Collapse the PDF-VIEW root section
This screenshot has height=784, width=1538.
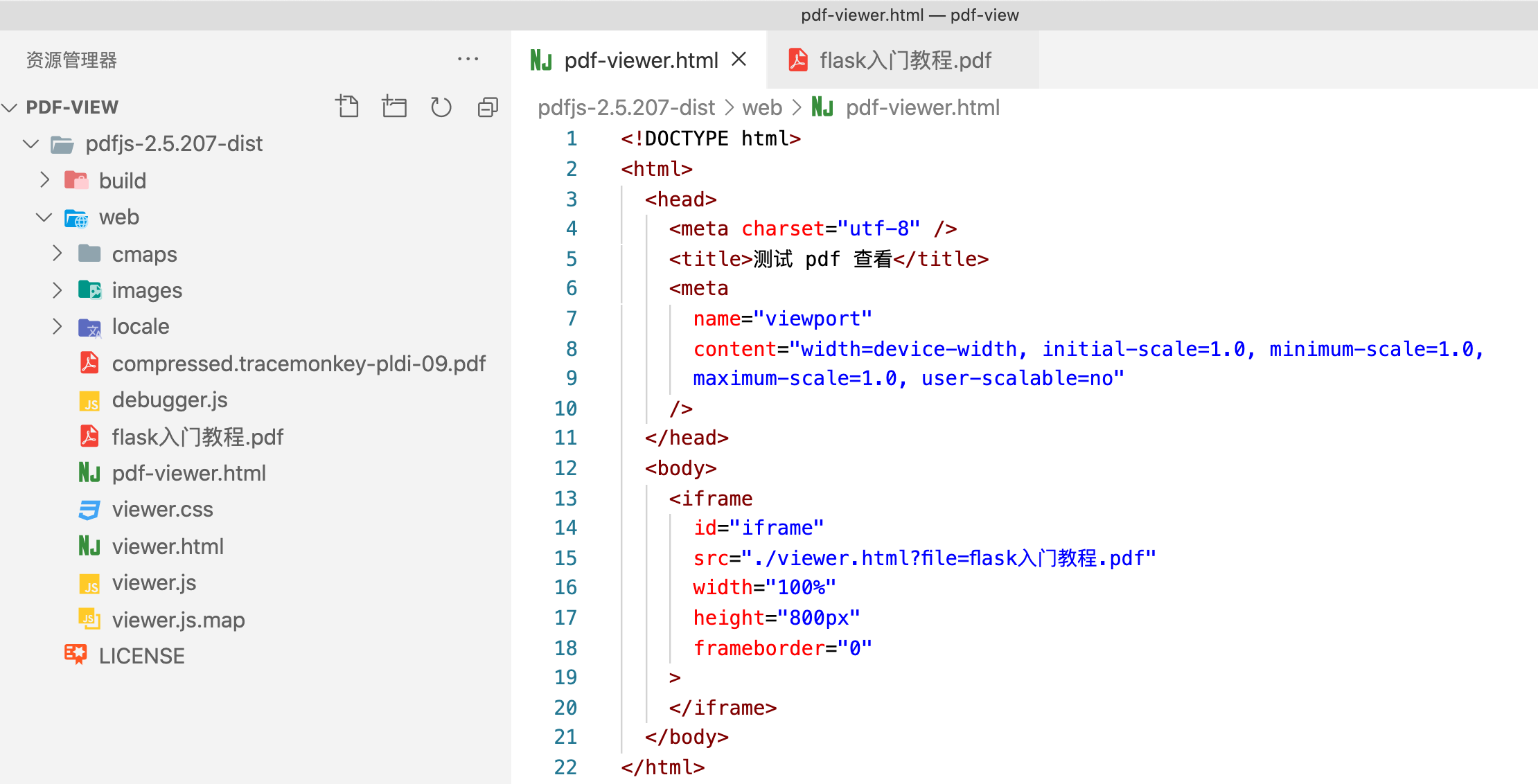click(x=10, y=107)
